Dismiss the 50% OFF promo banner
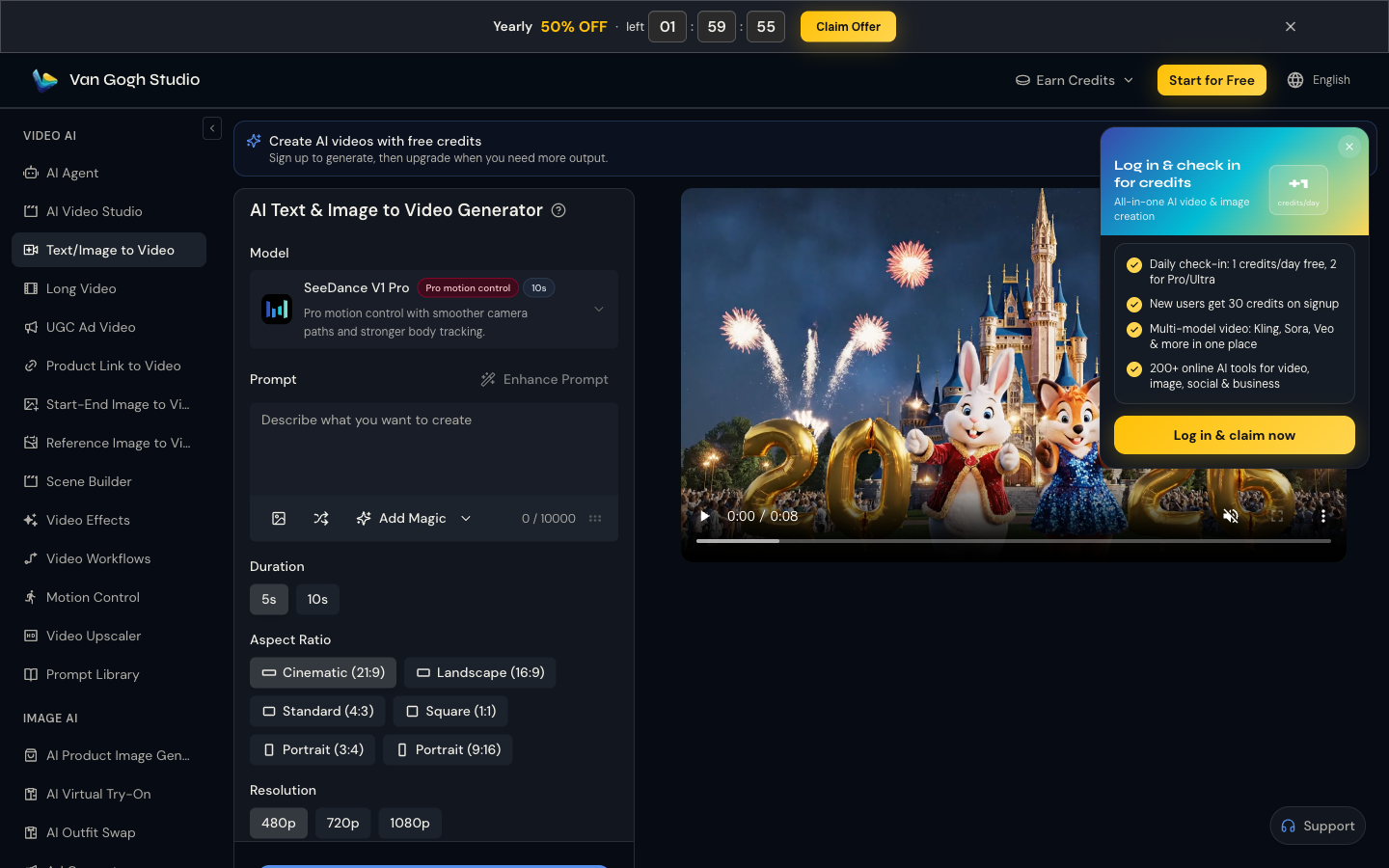 point(1291,27)
